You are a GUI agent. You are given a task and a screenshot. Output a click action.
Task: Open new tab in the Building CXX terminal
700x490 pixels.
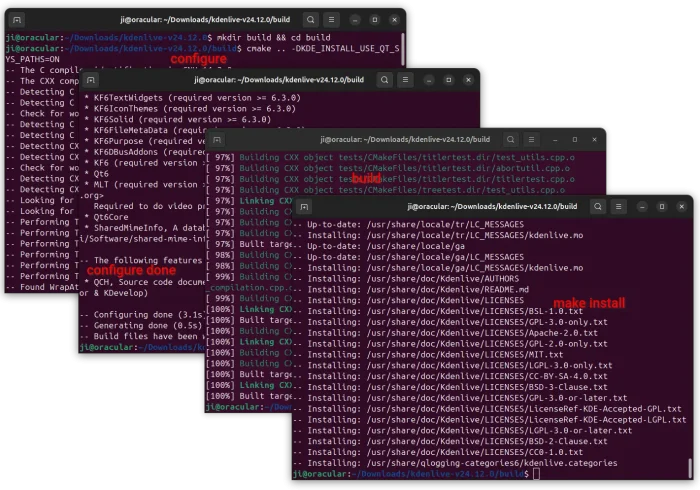(217, 140)
